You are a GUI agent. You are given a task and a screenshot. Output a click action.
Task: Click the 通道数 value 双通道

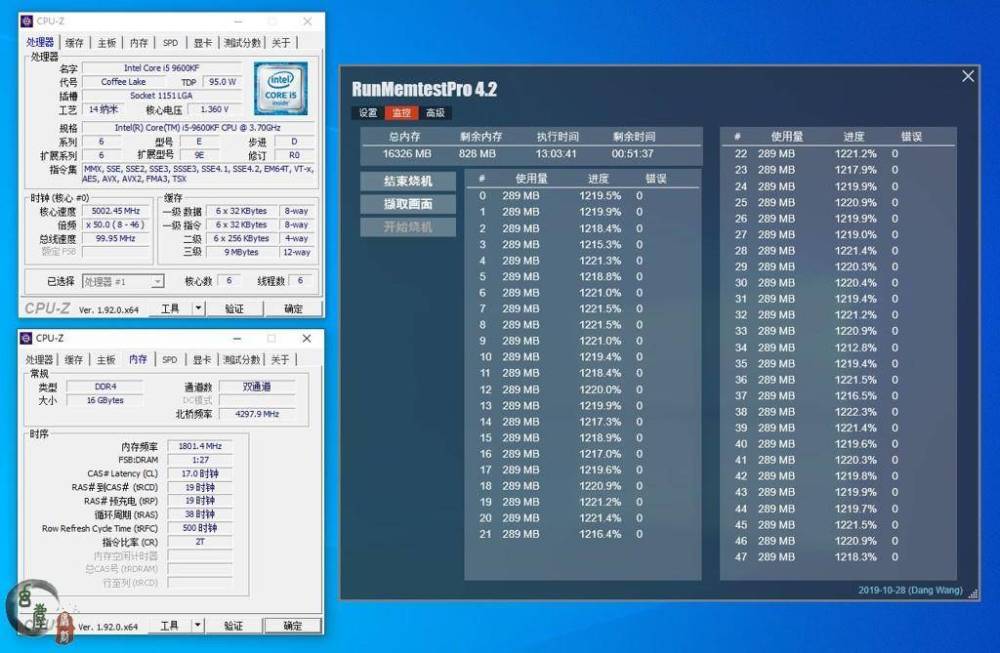pyautogui.click(x=257, y=386)
